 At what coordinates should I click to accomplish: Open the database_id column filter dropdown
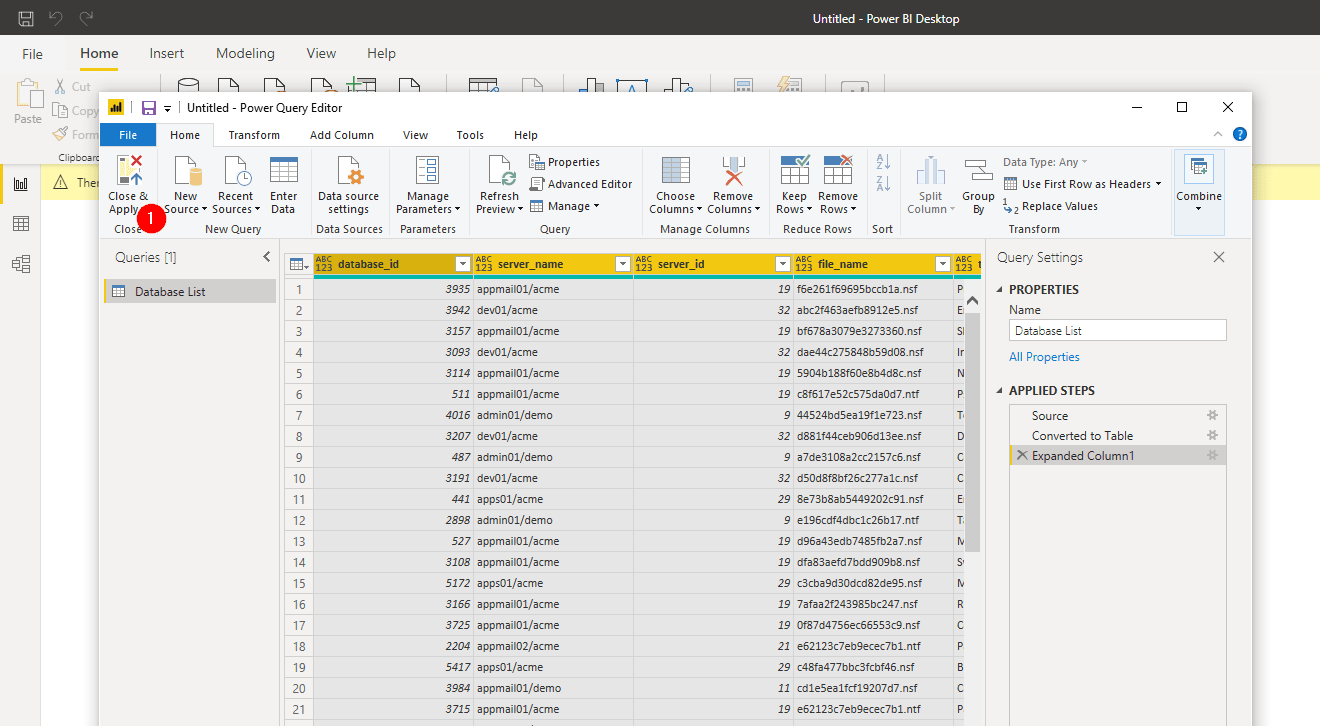[462, 264]
